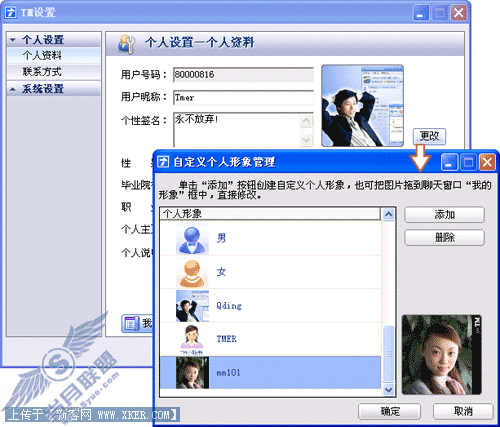Click the avatar manager dialog title icon

pyautogui.click(x=163, y=162)
